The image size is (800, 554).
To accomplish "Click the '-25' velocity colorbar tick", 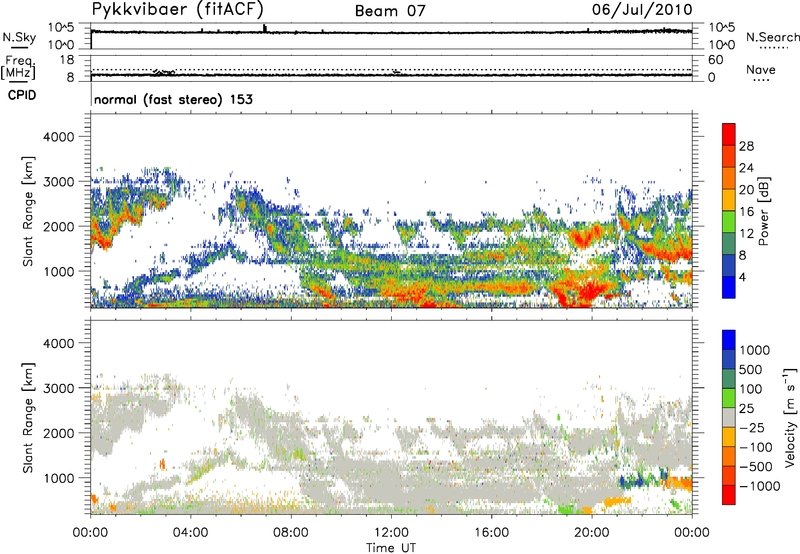I will 752,427.
